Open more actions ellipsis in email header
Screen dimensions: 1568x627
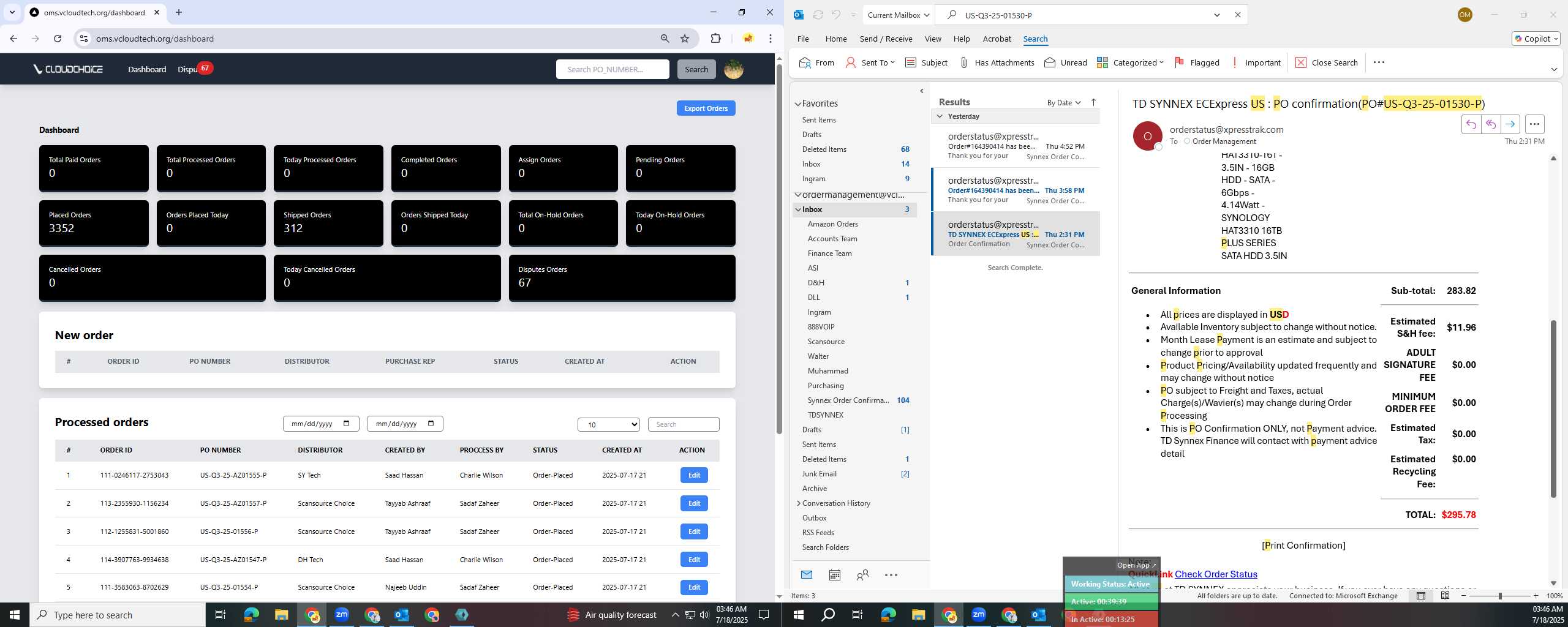(x=1534, y=124)
